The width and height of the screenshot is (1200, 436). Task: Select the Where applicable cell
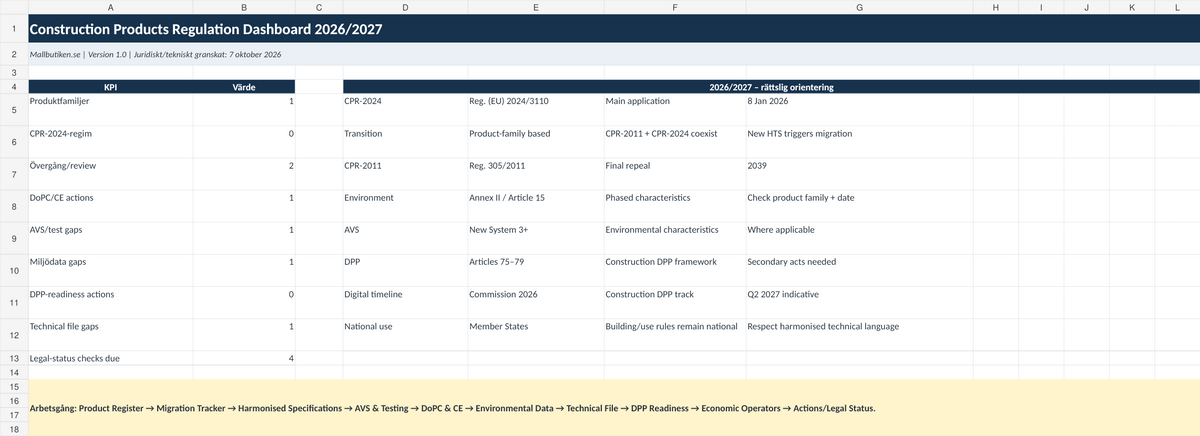pos(858,237)
